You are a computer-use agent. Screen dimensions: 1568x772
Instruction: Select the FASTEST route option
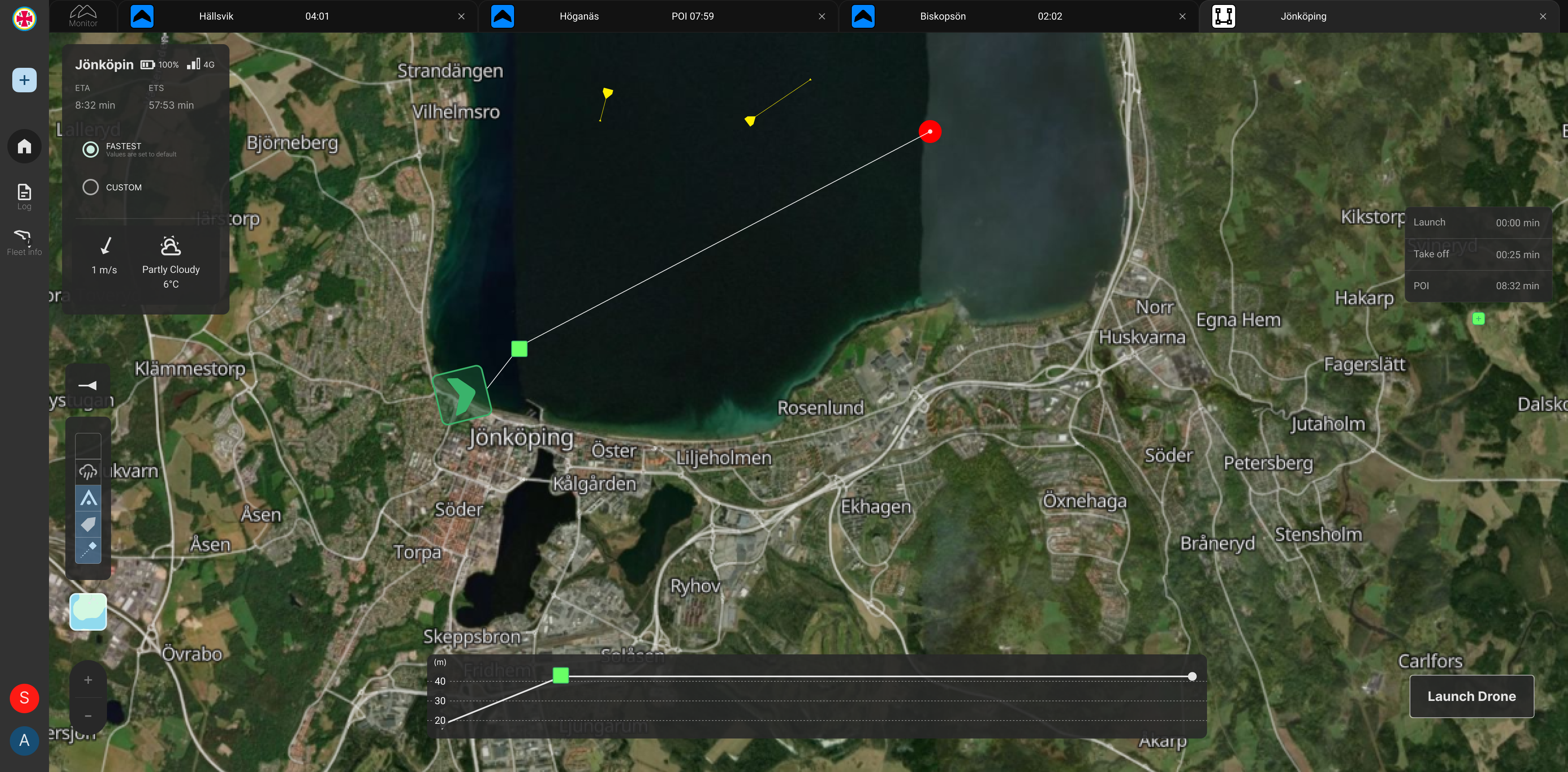click(91, 149)
